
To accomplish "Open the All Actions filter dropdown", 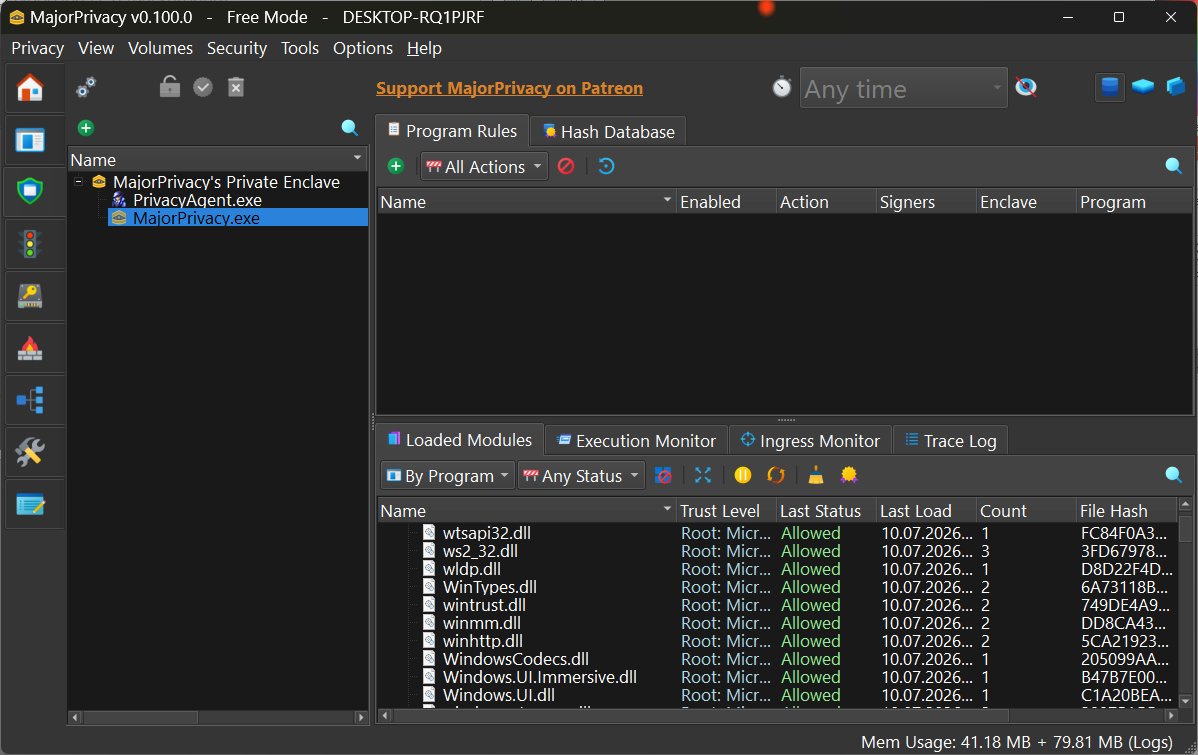I will pyautogui.click(x=484, y=167).
